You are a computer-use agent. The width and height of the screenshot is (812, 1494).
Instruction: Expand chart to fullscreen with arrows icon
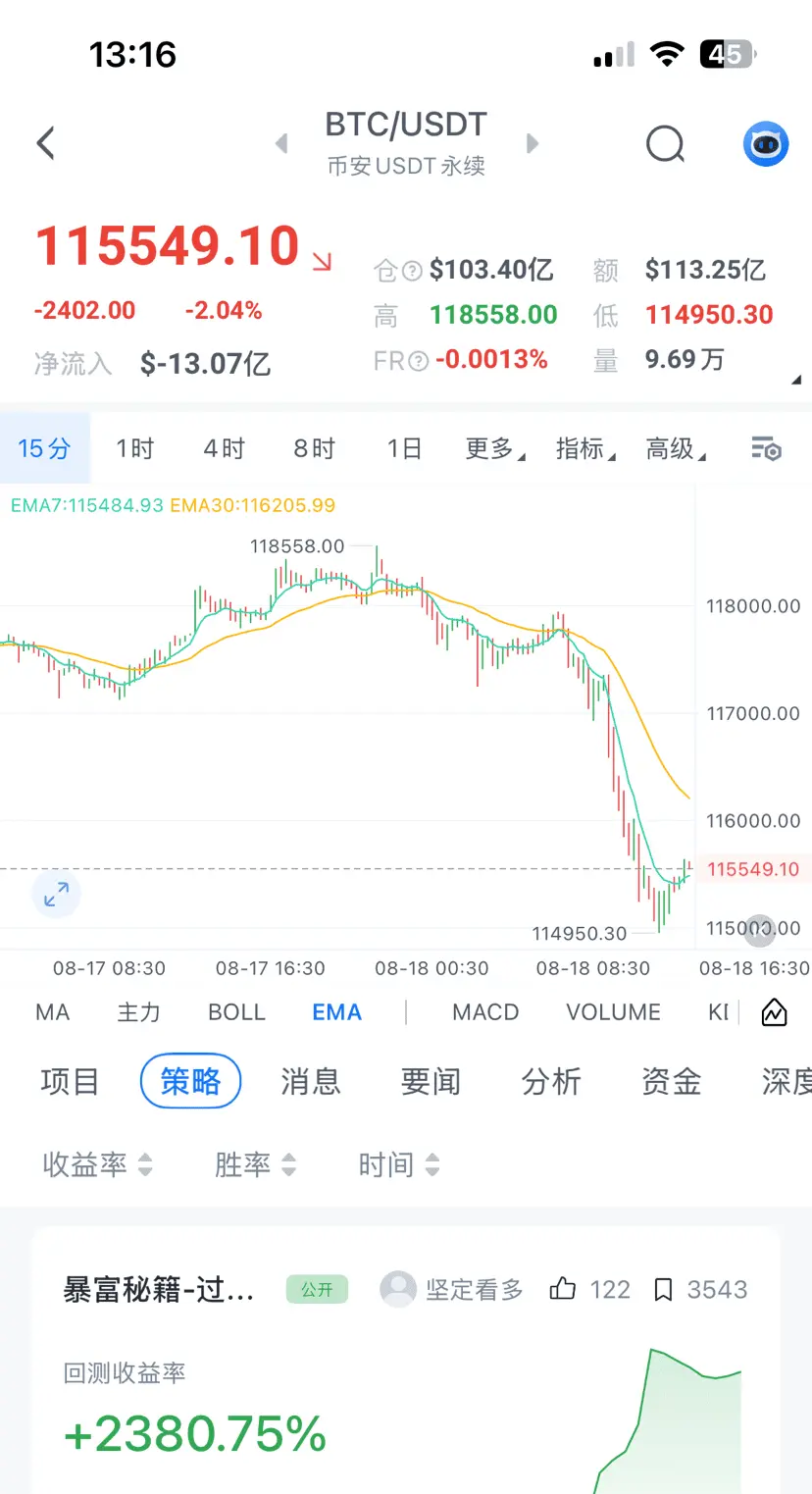tap(56, 894)
